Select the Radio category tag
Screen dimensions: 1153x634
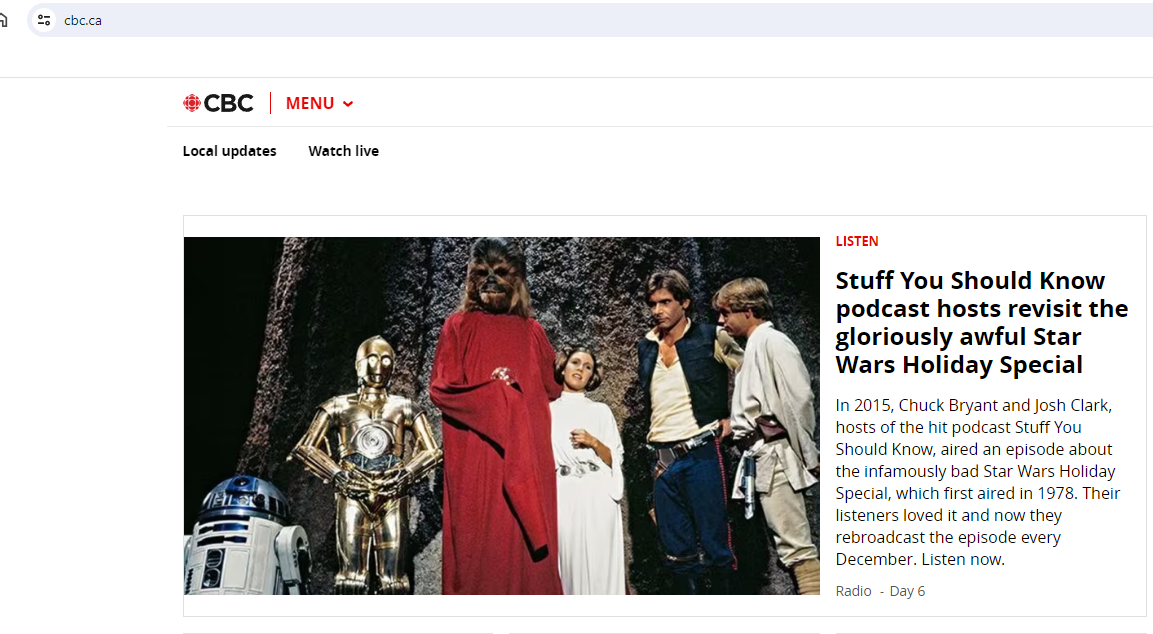point(853,591)
